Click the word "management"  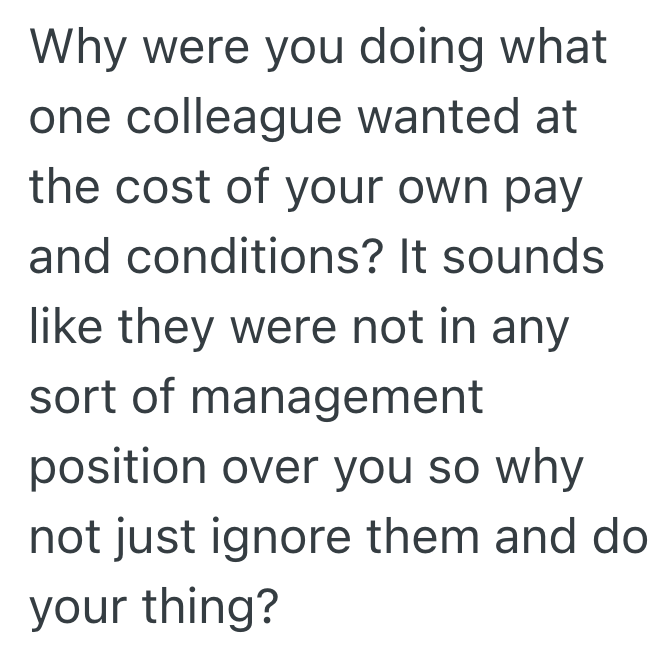pyautogui.click(x=336, y=398)
